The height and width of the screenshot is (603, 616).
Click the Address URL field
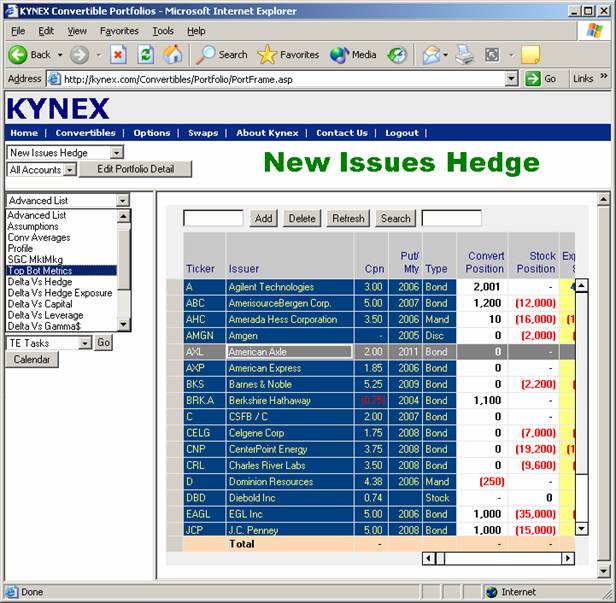coord(283,79)
